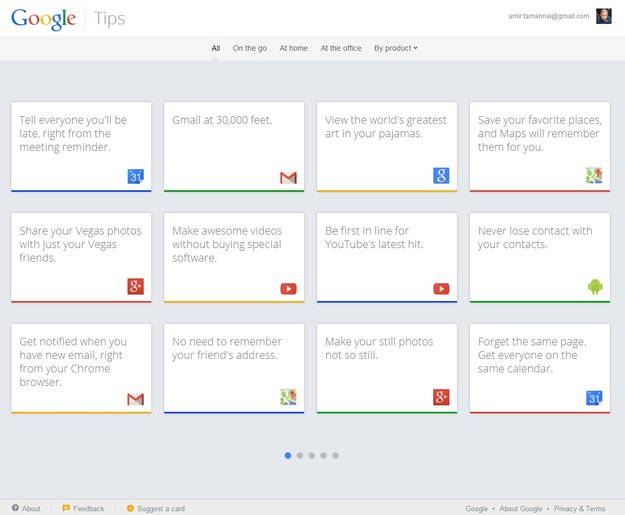Screen dimensions: 625x515
Task: Open the 'Make your still photos' card
Action: pyautogui.click(x=387, y=368)
